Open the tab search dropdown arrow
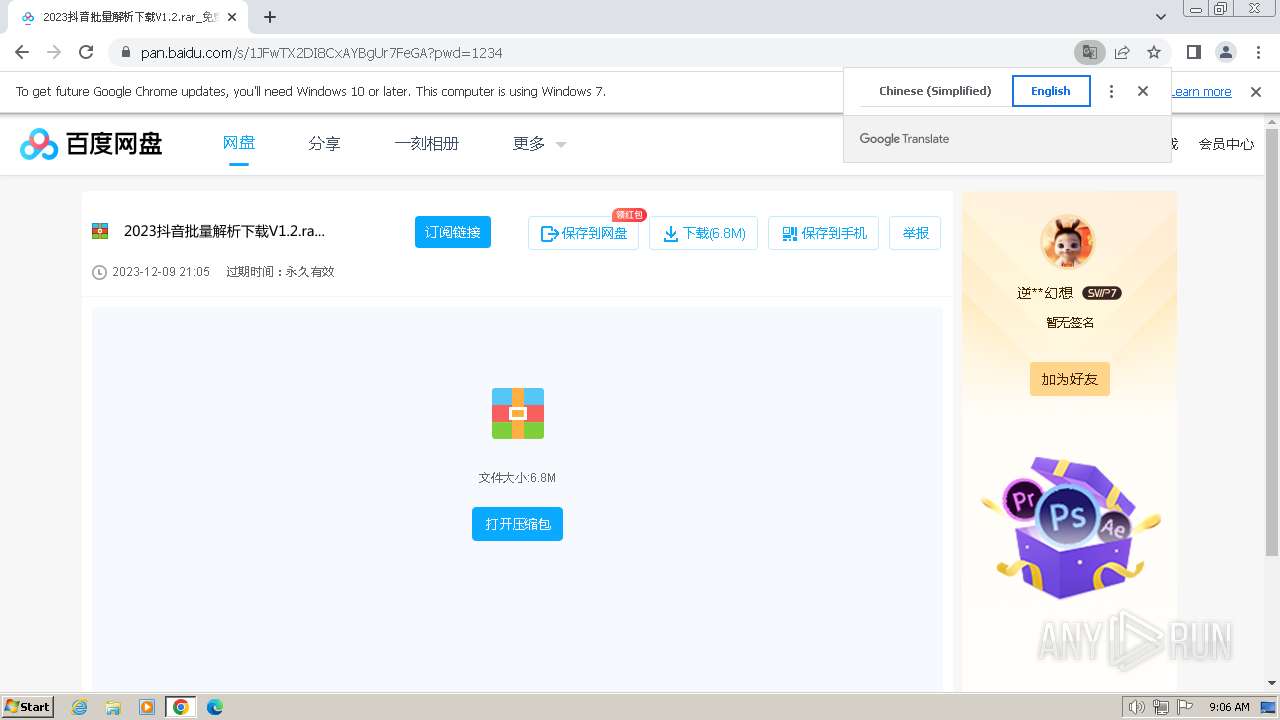This screenshot has width=1280, height=720. pyautogui.click(x=1161, y=17)
